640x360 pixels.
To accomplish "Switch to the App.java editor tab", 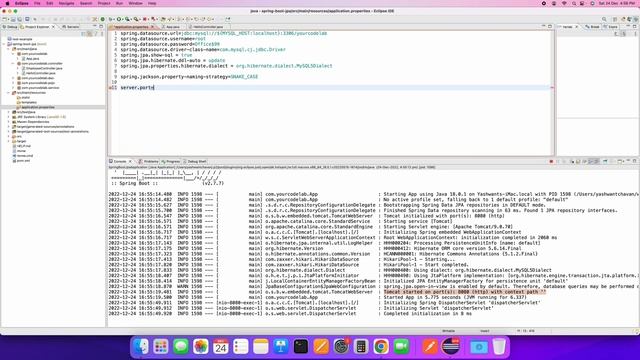I will point(173,27).
